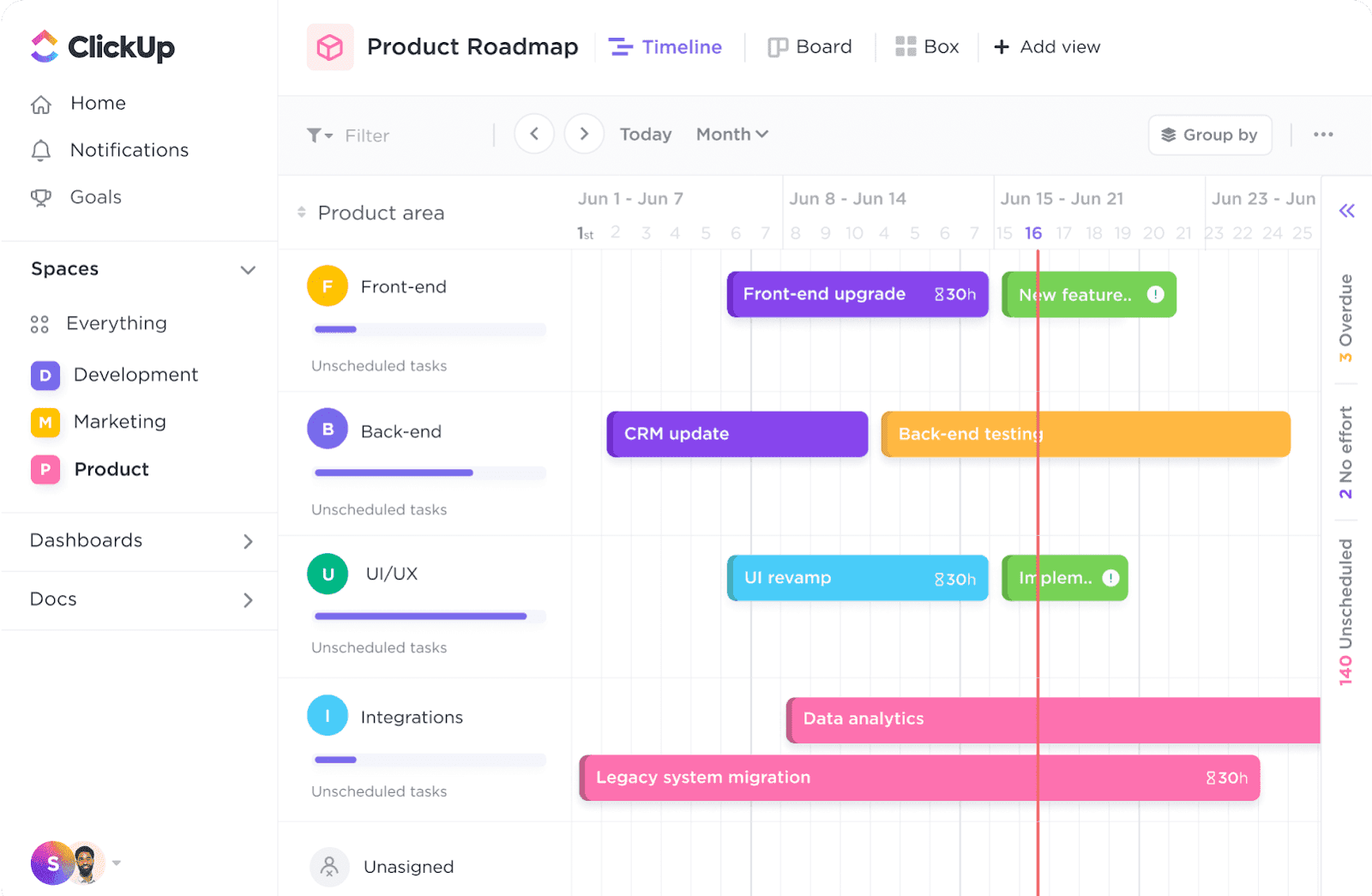The image size is (1372, 896).
Task: Click the pink Product Roadmap cube icon
Action: pyautogui.click(x=329, y=47)
